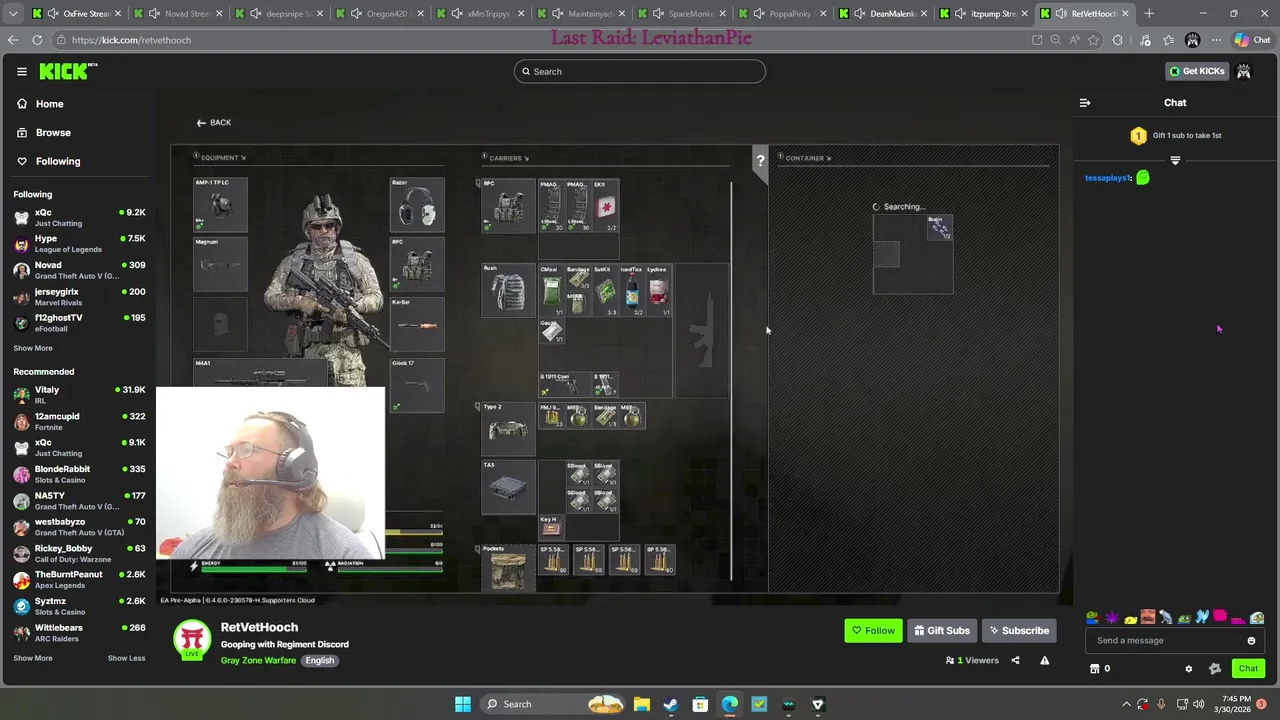Open Vitaly channel in Recommended
The image size is (1280, 720).
pos(79,394)
